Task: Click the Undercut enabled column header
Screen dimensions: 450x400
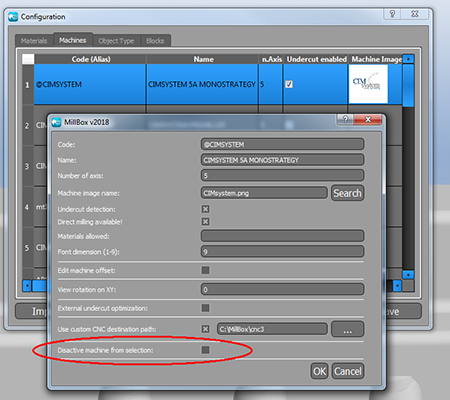Action: [x=316, y=59]
